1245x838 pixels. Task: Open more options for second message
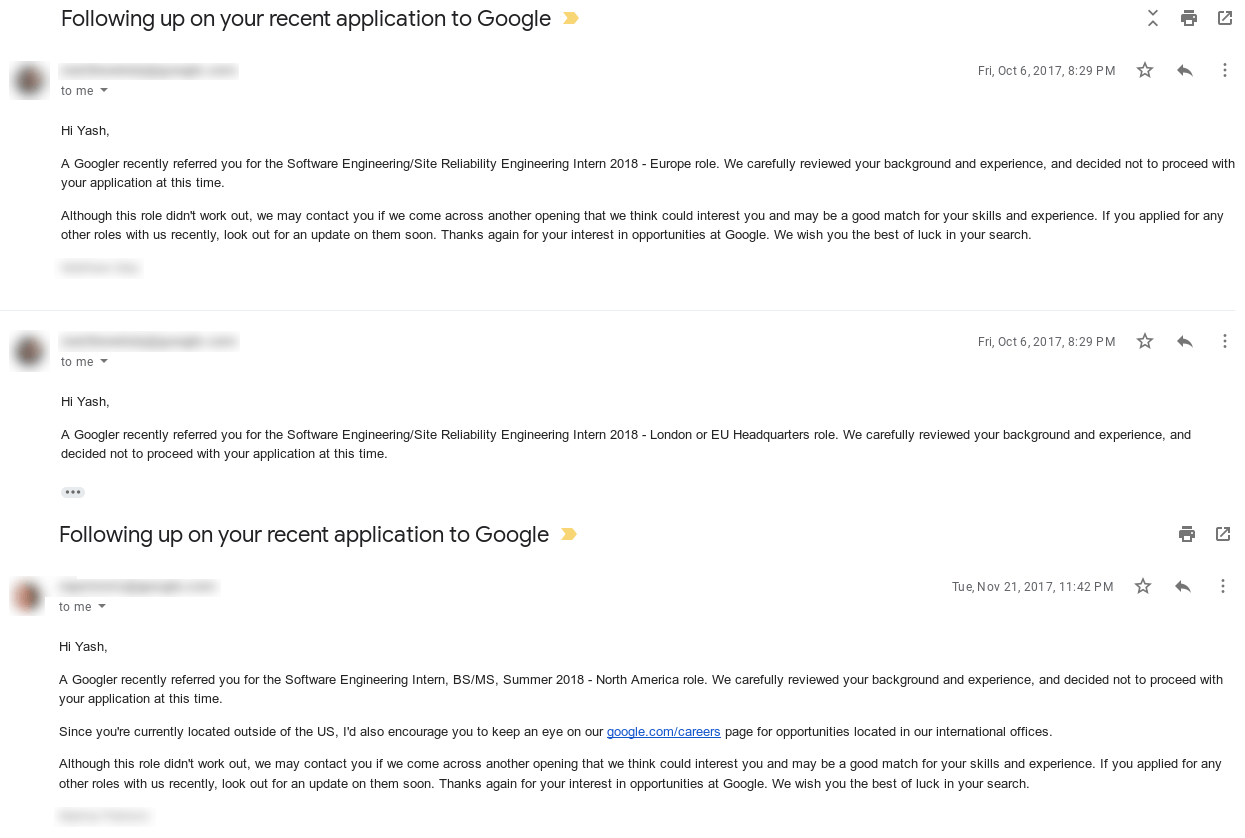click(x=1225, y=341)
